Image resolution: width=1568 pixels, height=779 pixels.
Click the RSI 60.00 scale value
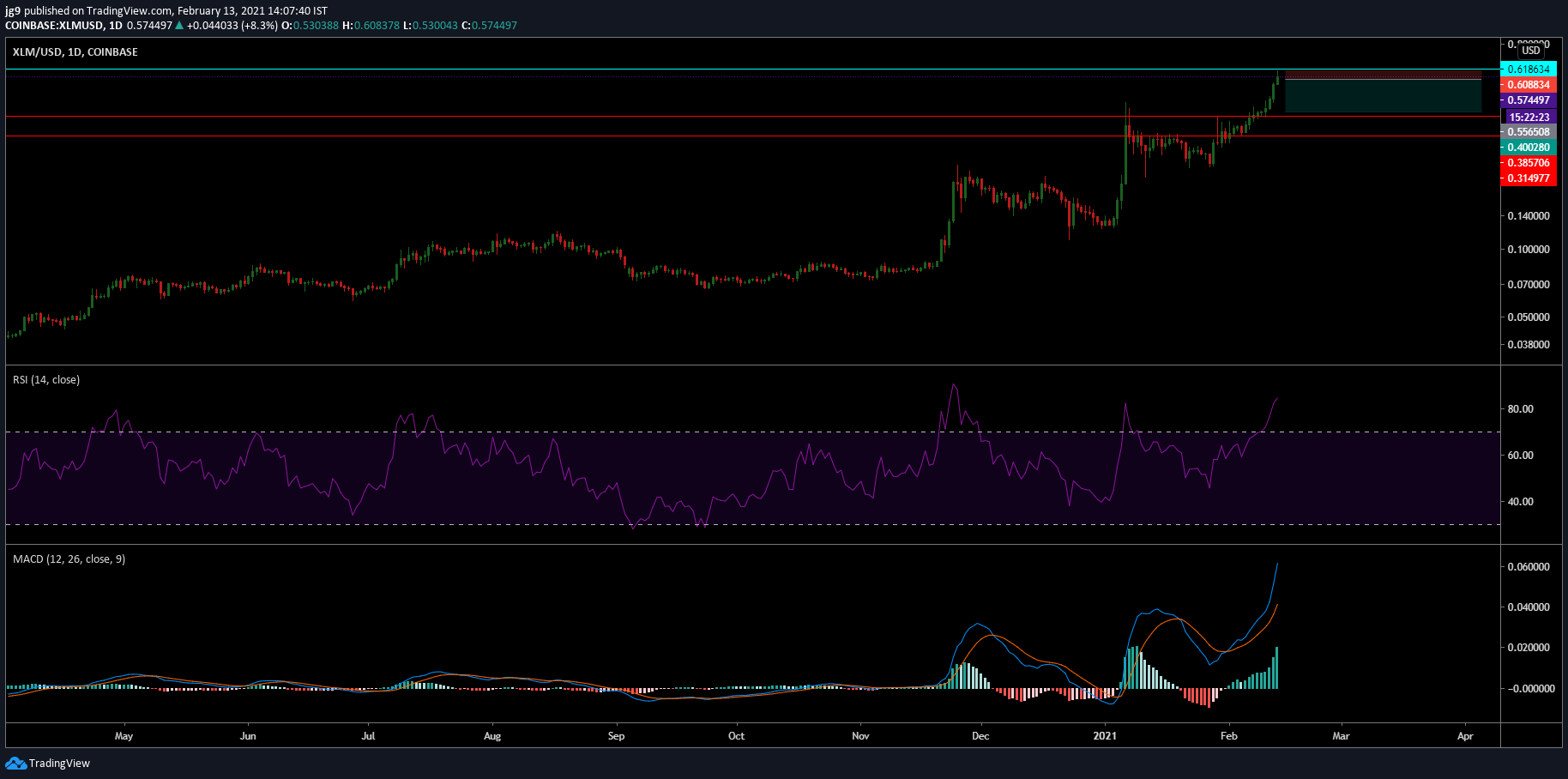point(1521,456)
